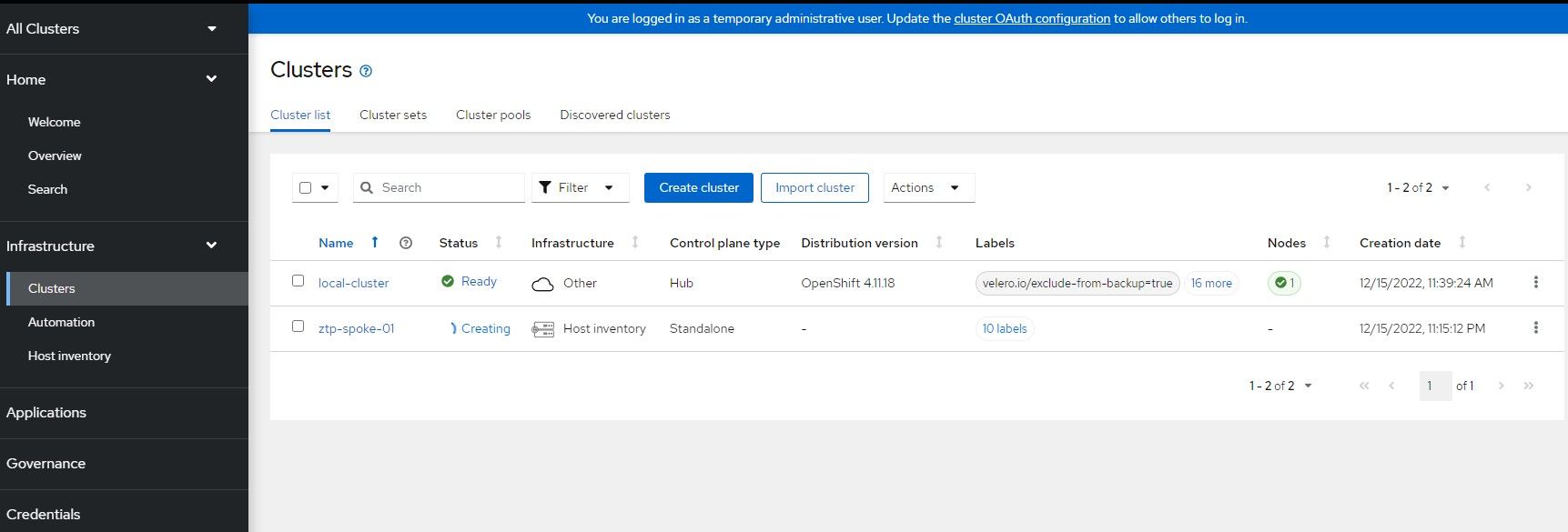Focus the Search input field
The width and height of the screenshot is (1568, 532).
pos(439,187)
